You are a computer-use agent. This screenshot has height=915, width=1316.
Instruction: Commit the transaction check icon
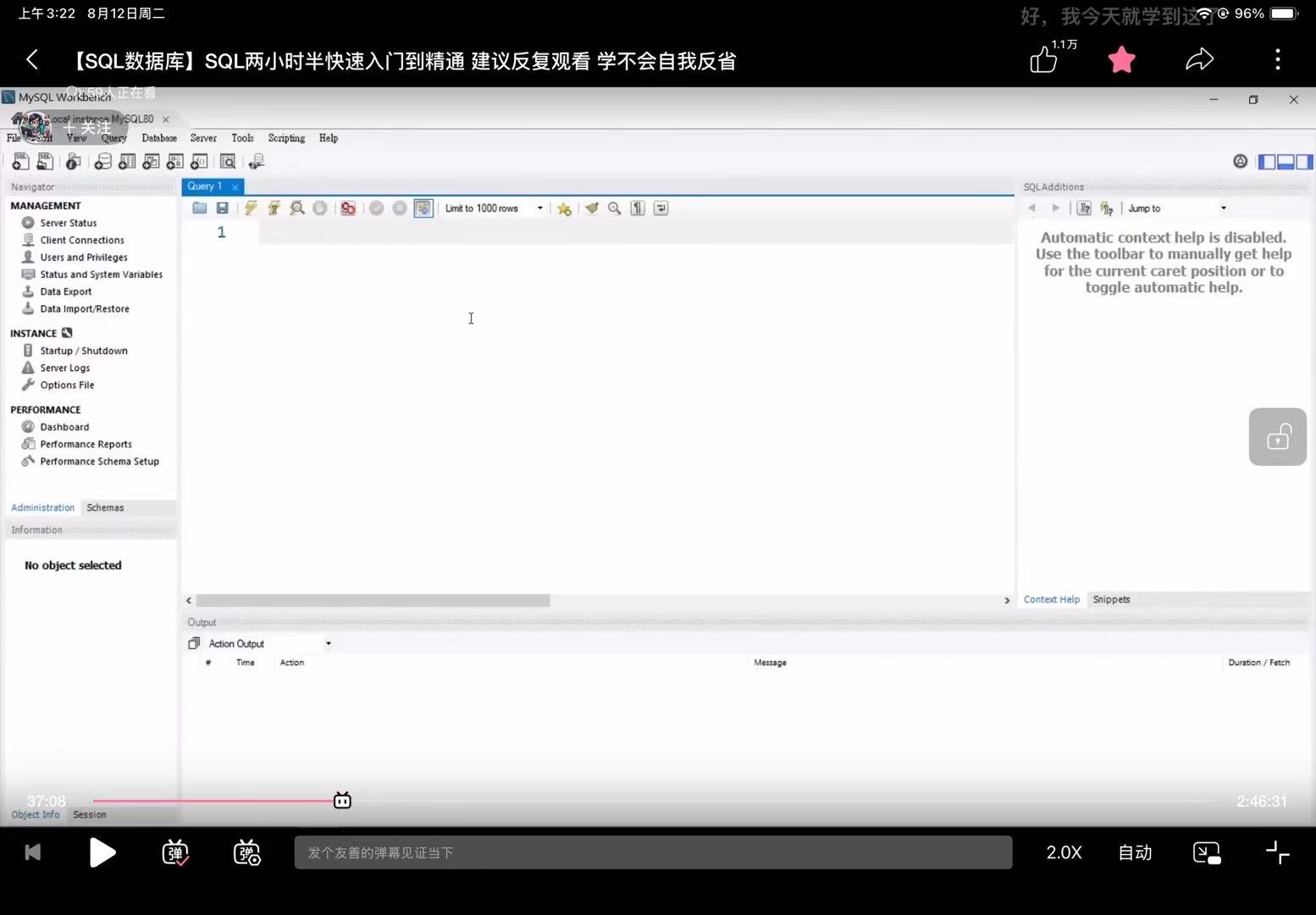pyautogui.click(x=377, y=208)
